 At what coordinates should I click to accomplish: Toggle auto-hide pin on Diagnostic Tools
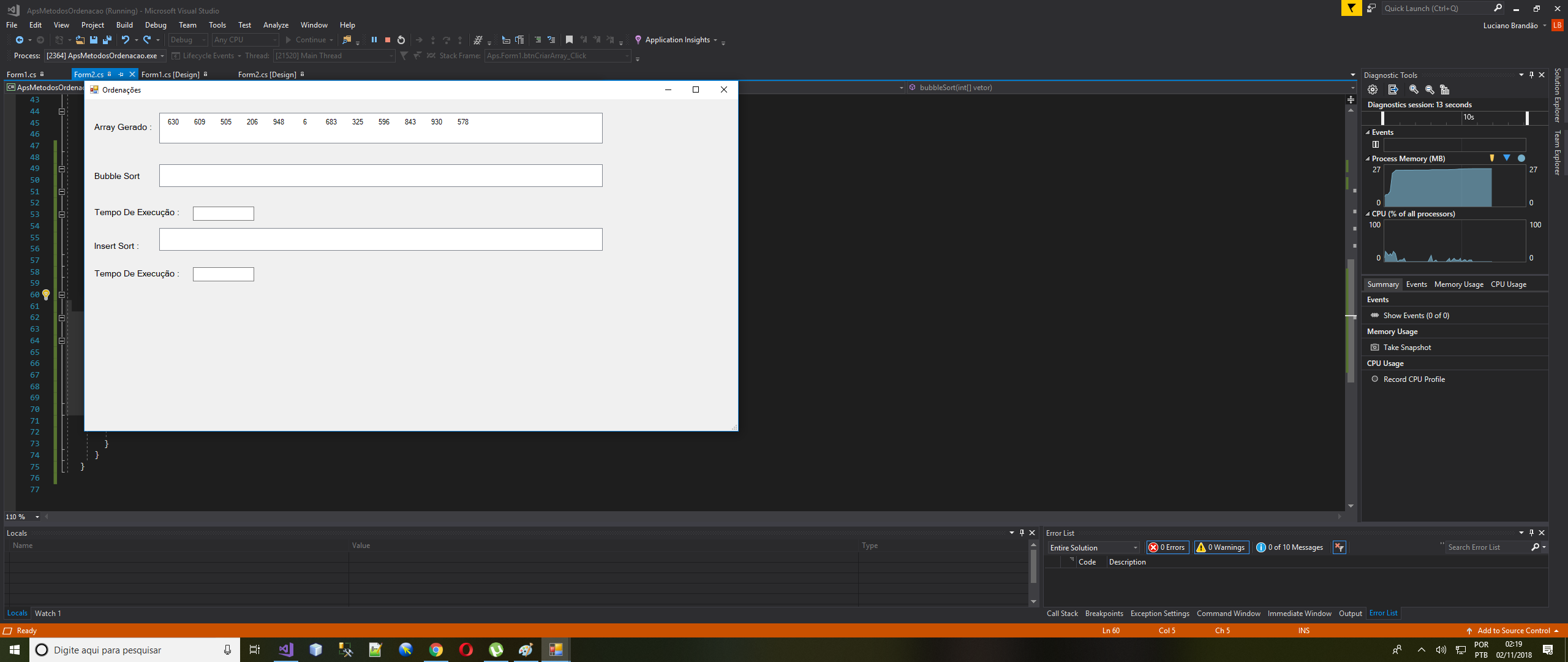pyautogui.click(x=1531, y=75)
